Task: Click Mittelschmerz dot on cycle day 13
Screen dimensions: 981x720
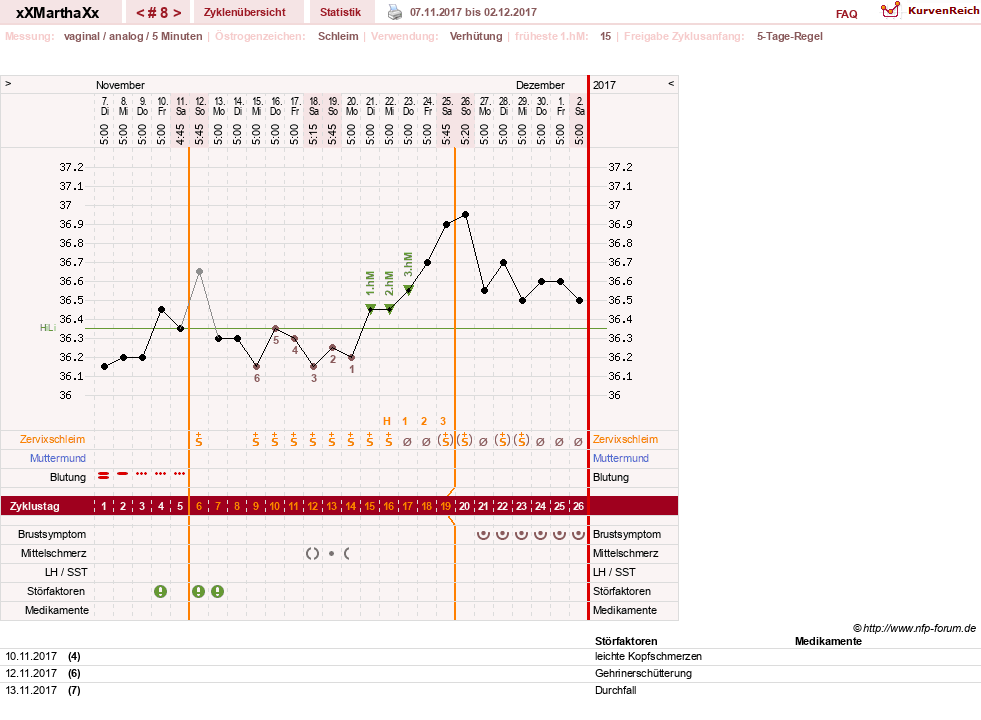Action: (x=331, y=554)
